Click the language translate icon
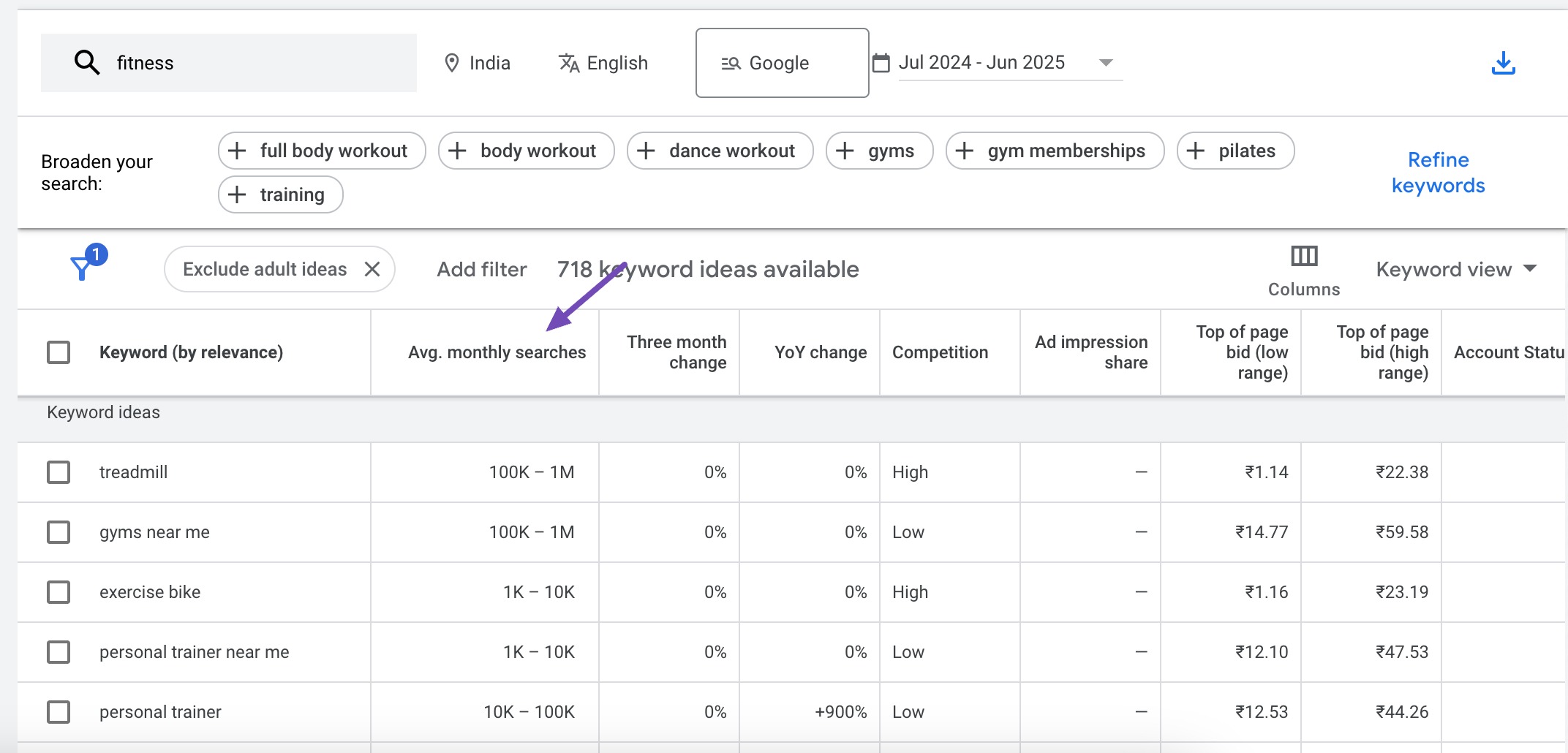The image size is (1568, 753). pyautogui.click(x=569, y=63)
